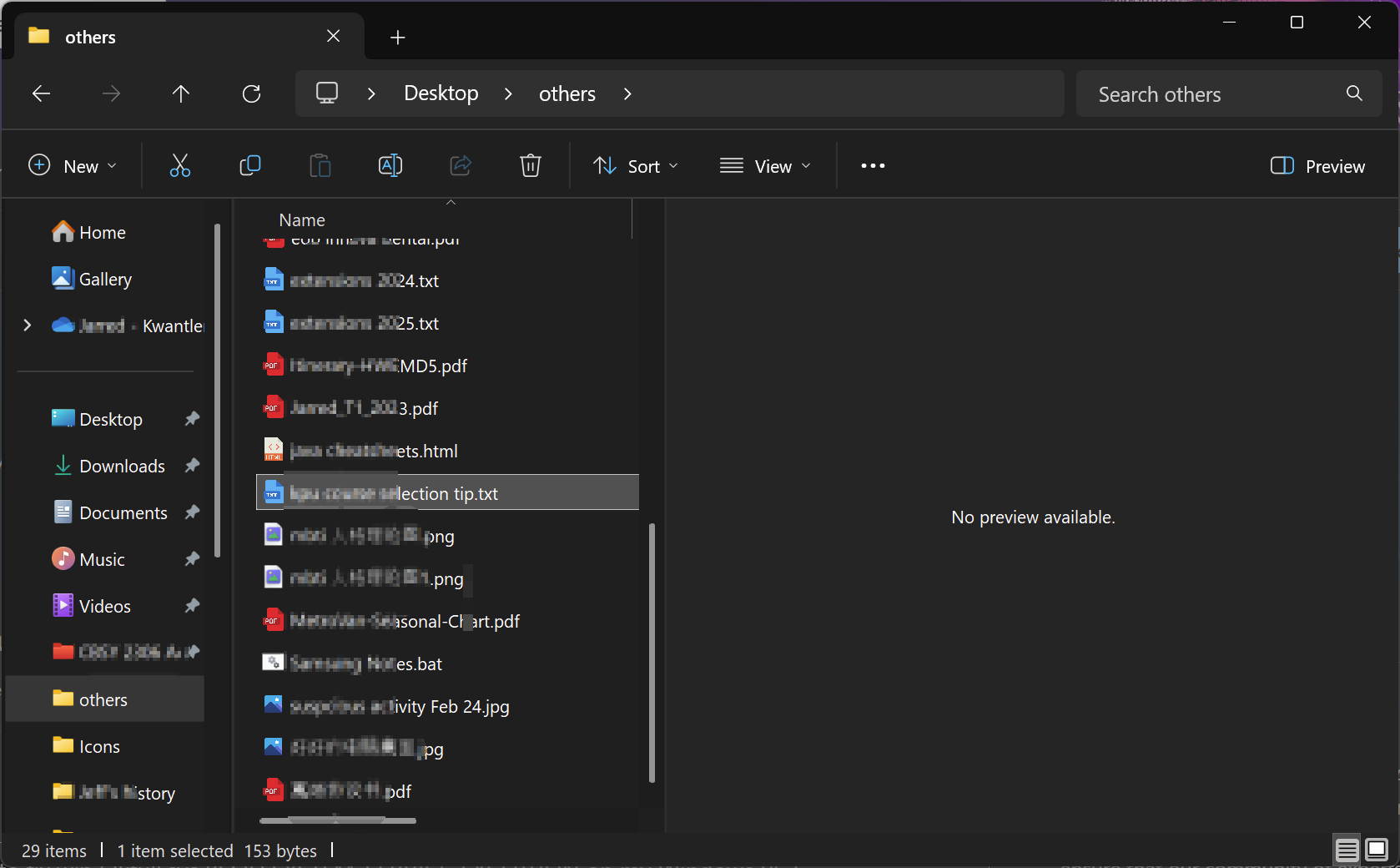
Task: Paste from the clipboard
Action: tap(320, 165)
